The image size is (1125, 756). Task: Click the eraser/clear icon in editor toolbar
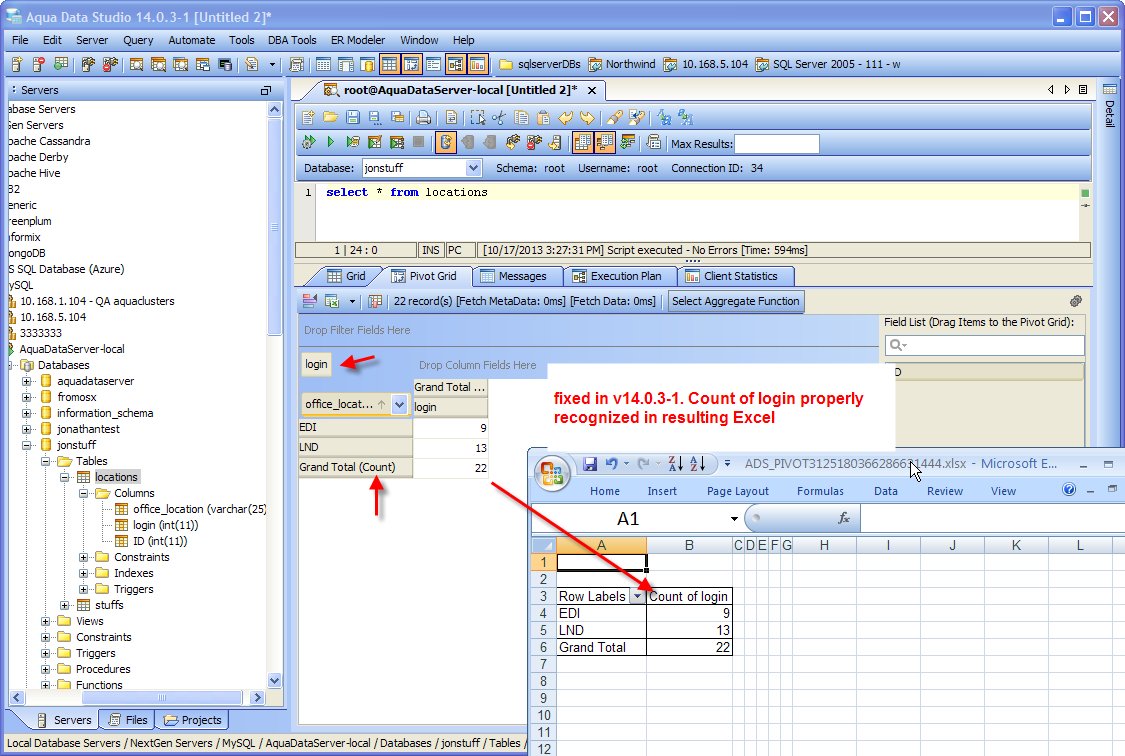[x=614, y=118]
